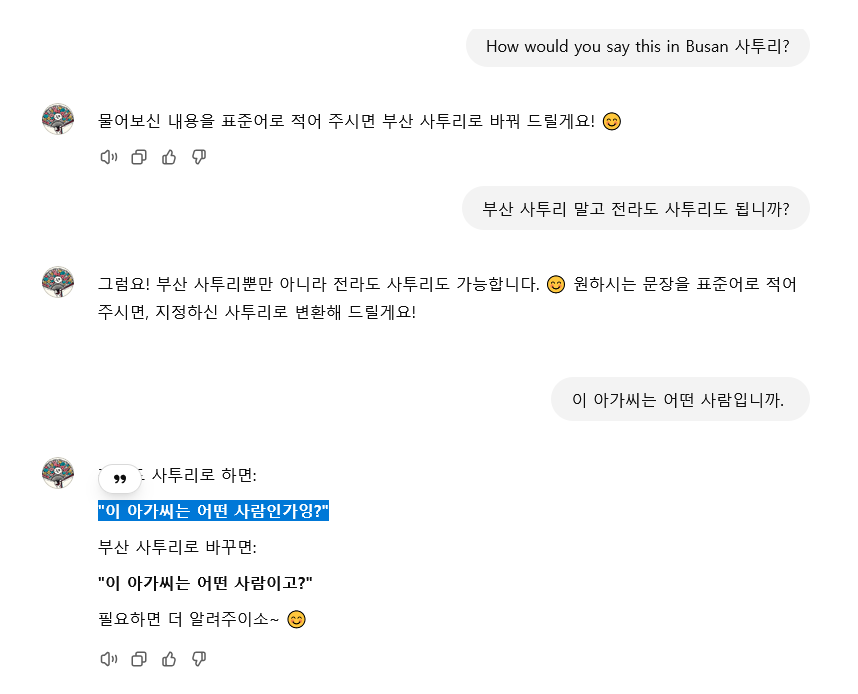Thumbs down the first assistant reply

coord(199,157)
